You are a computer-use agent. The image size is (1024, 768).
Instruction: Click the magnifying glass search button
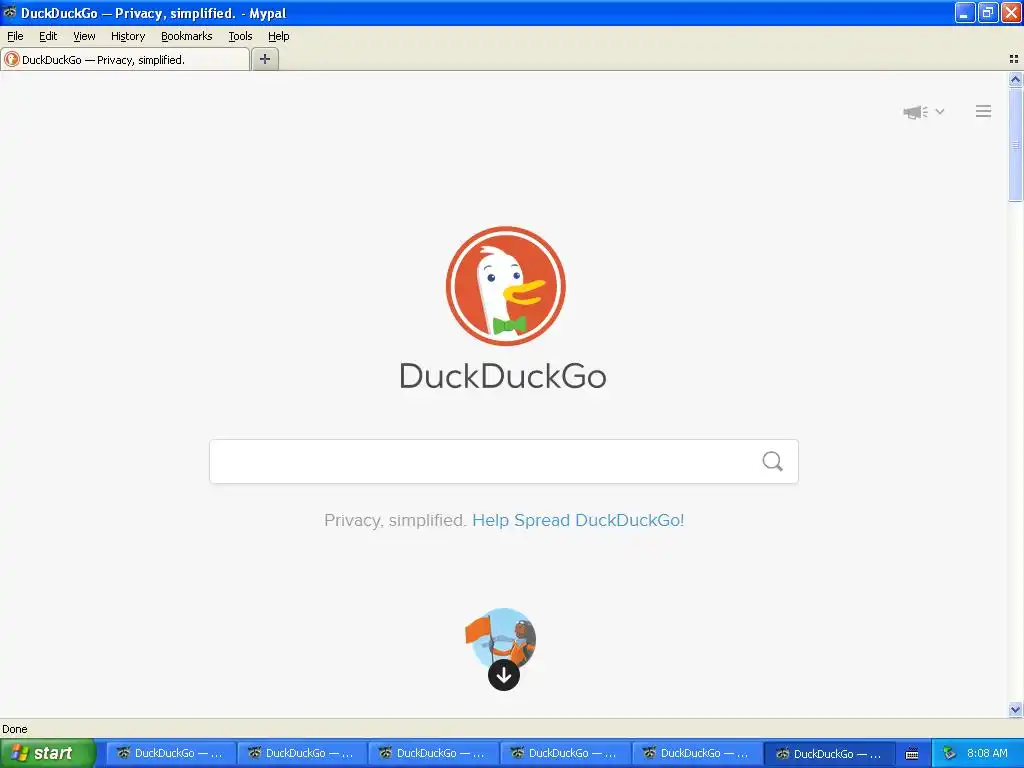pos(773,462)
